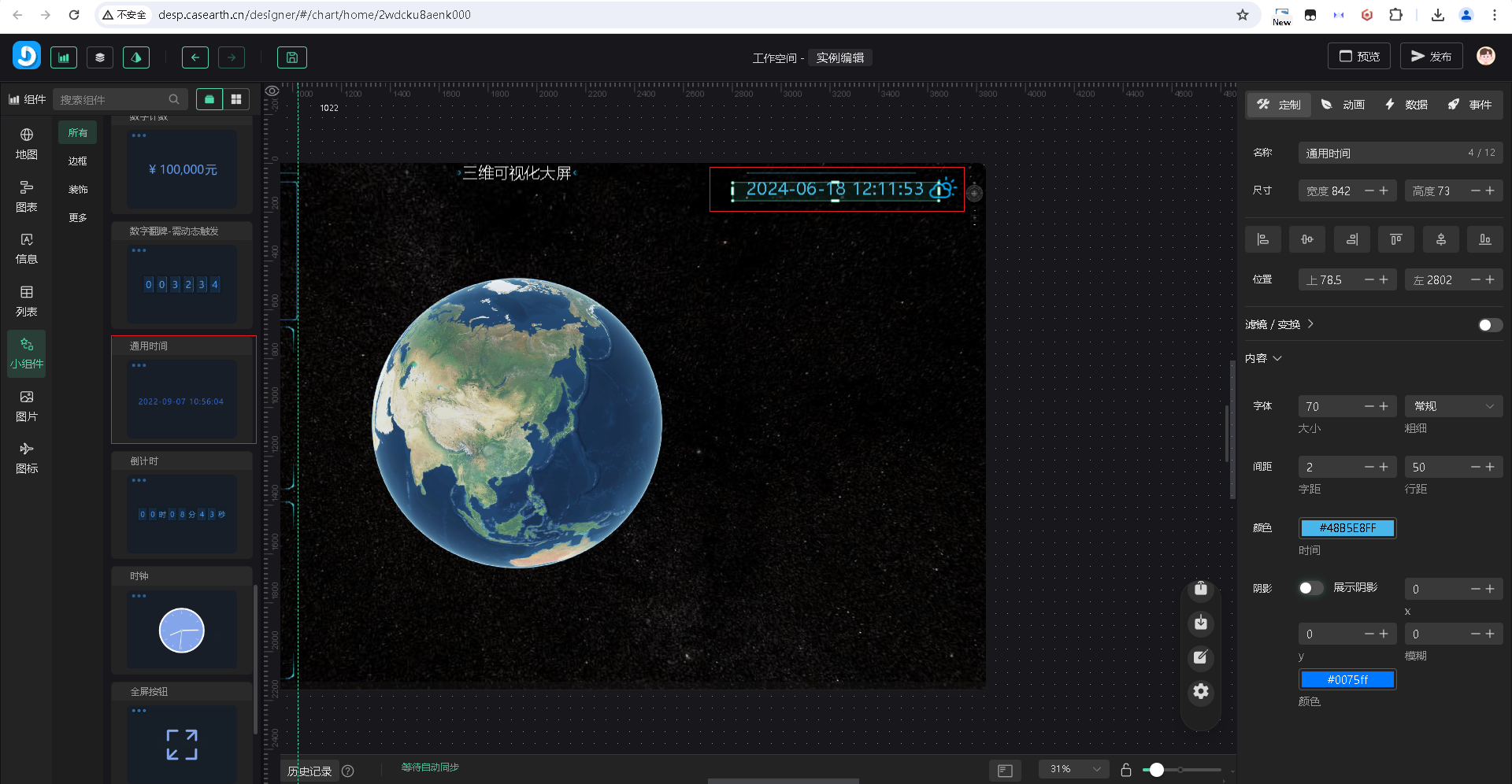Viewport: 1512px width, 784px height.
Task: Click the bar chart icon in toolbar
Action: tap(64, 57)
